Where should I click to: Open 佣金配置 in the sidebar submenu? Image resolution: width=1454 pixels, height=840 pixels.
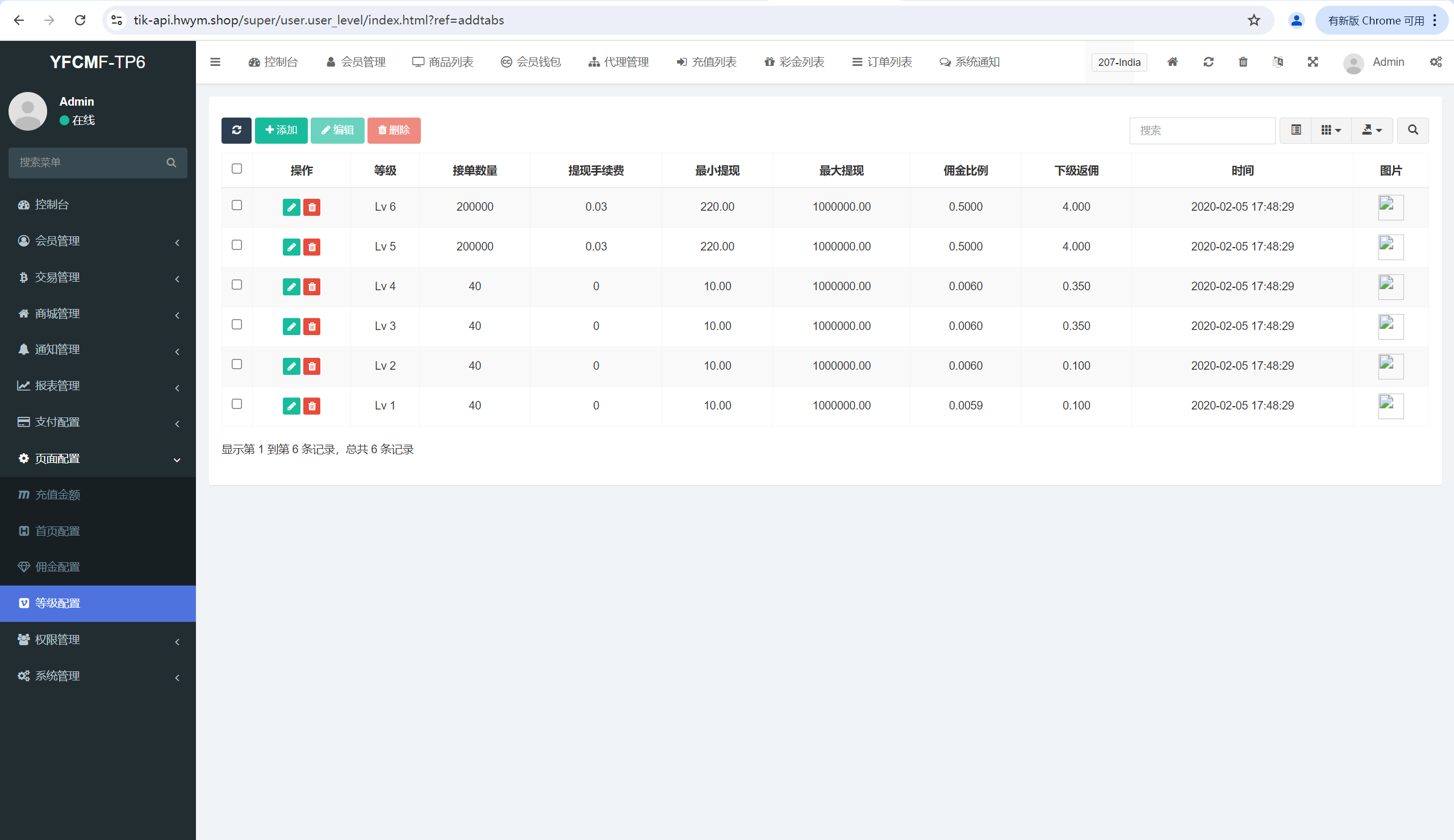click(x=58, y=567)
